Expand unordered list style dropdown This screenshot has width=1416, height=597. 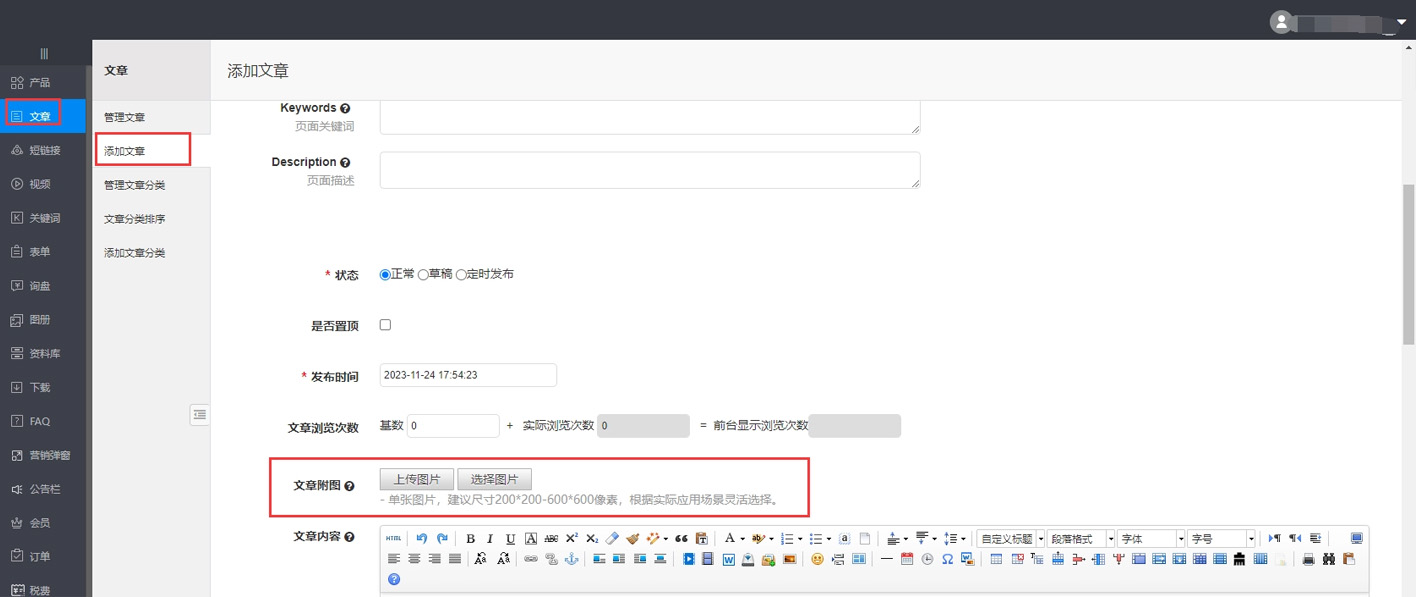(829, 539)
